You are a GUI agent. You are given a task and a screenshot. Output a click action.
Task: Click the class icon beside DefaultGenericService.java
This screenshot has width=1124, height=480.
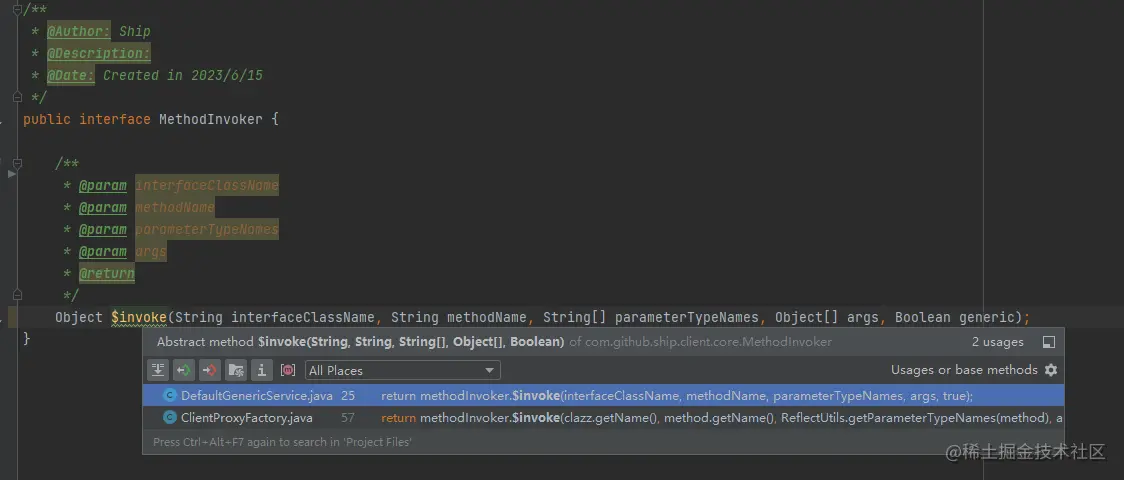pyautogui.click(x=170, y=395)
